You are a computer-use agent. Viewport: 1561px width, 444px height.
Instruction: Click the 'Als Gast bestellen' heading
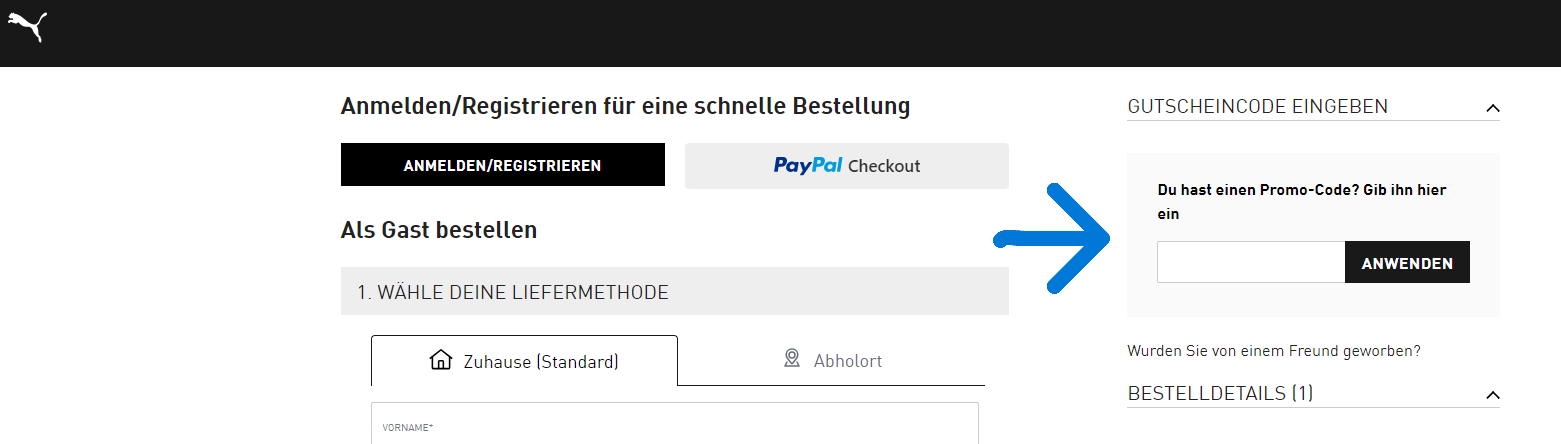tap(439, 230)
